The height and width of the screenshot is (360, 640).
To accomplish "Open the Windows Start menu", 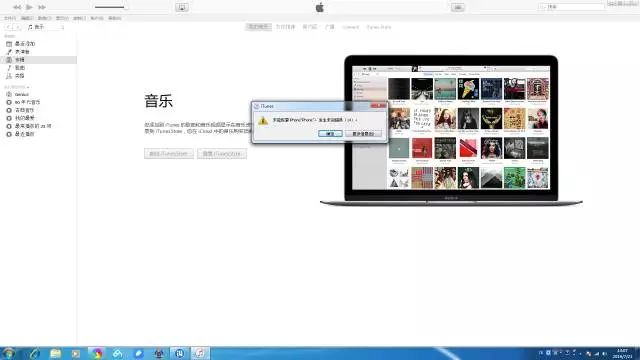I will [x=8, y=353].
